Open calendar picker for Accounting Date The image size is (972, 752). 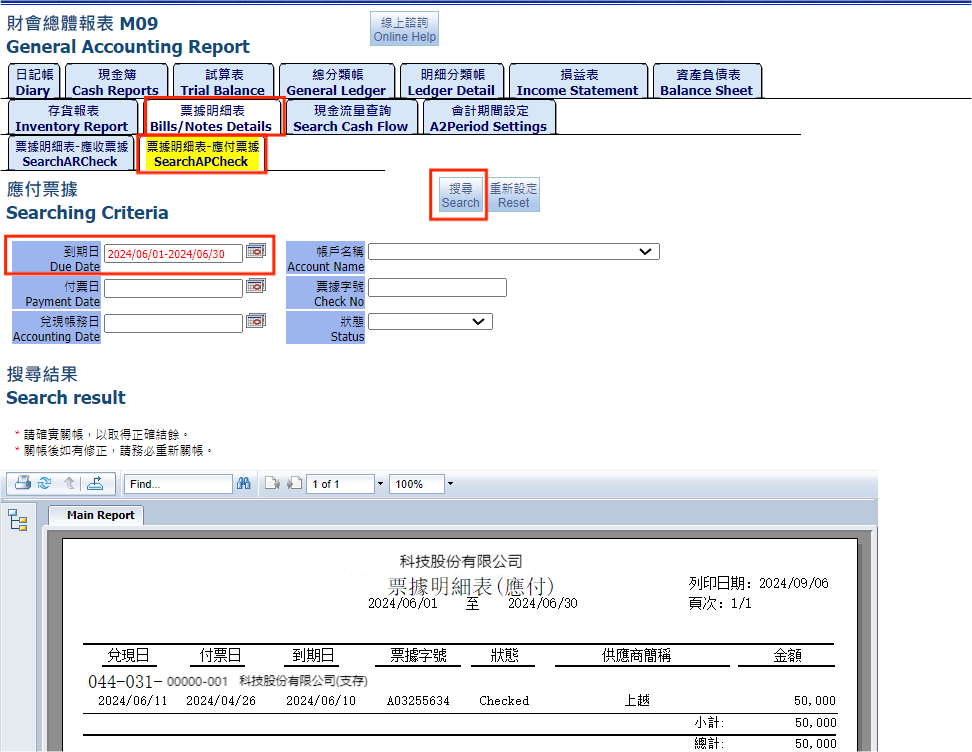[256, 321]
